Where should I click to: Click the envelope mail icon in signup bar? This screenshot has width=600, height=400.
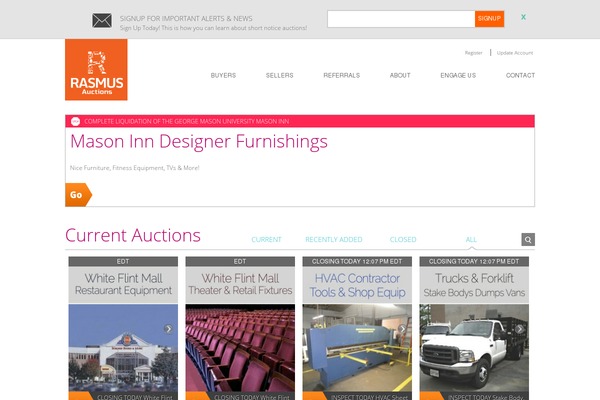pyautogui.click(x=101, y=20)
